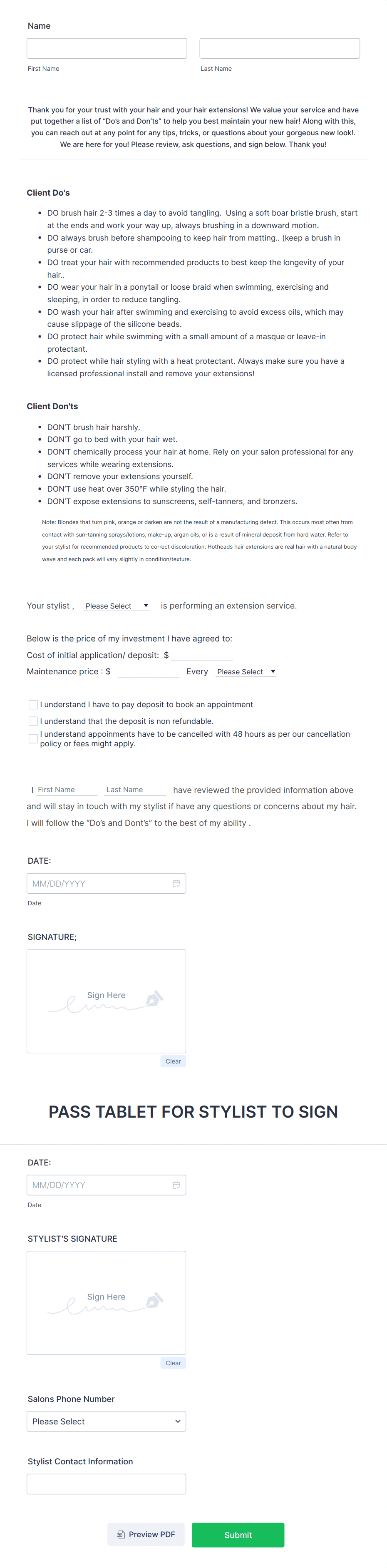Check the 48 hours cancellation policy checkbox
387x1568 pixels.
[x=33, y=738]
